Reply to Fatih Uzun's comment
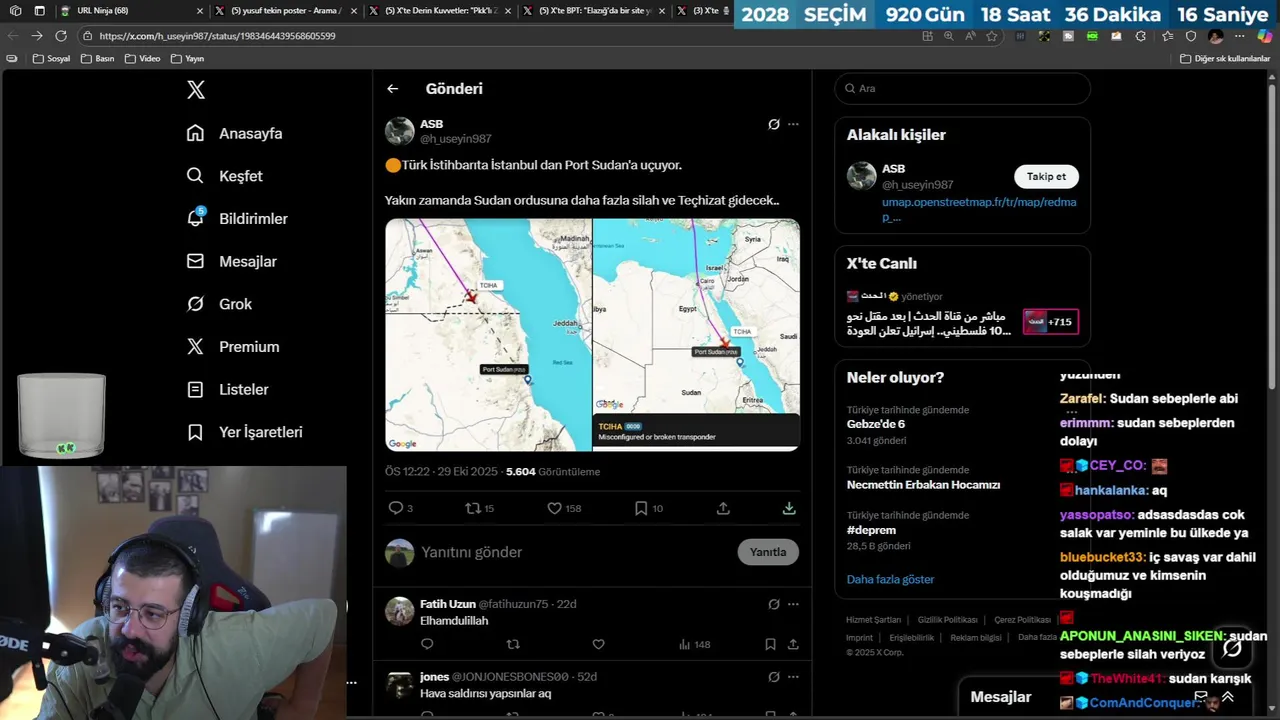The height and width of the screenshot is (720, 1280). pos(427,644)
